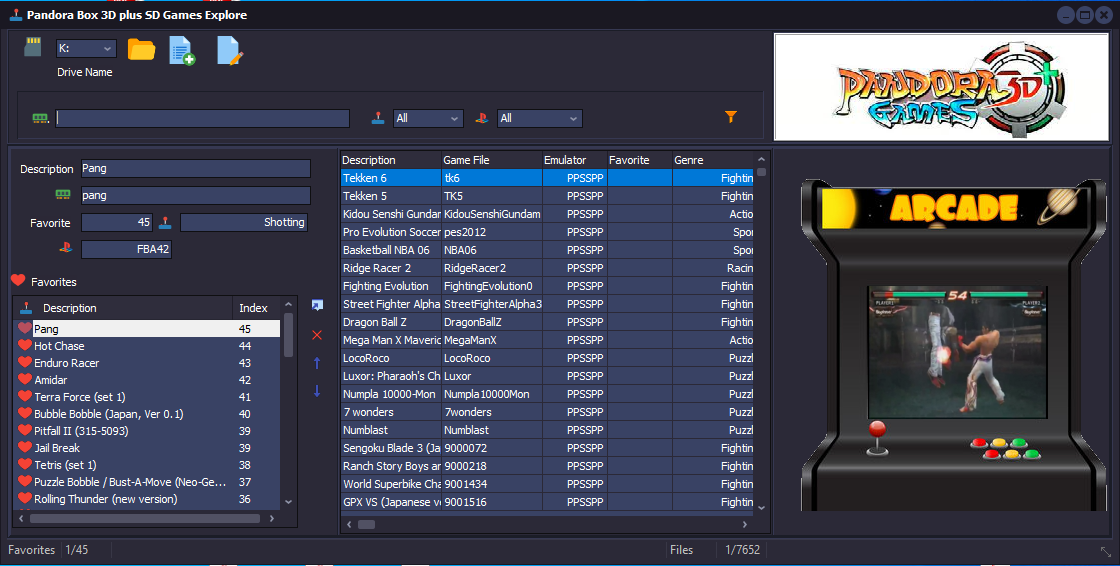Click the add new file icon

point(182,51)
